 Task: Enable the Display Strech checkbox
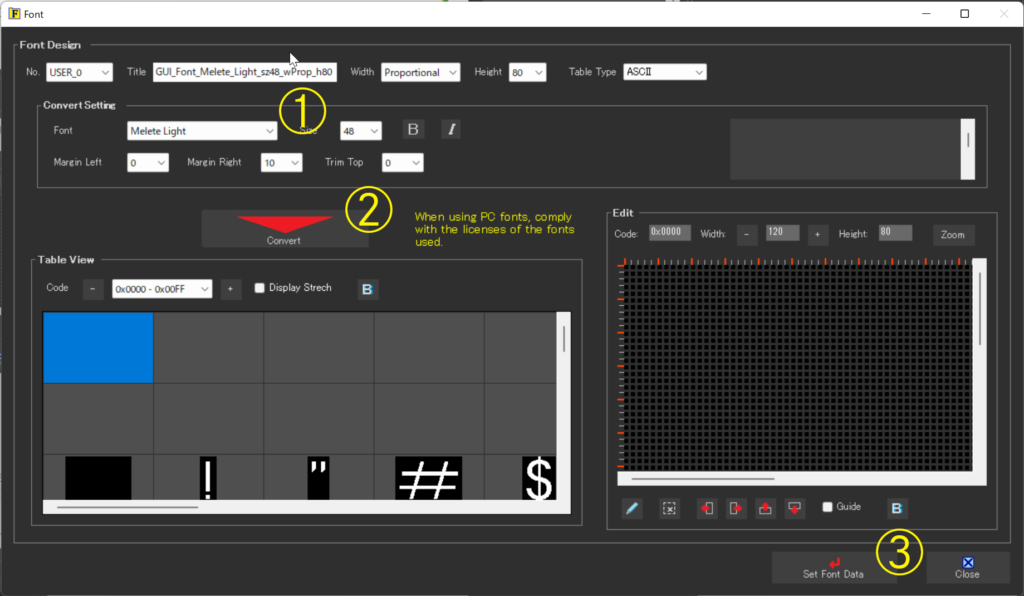pyautogui.click(x=260, y=288)
